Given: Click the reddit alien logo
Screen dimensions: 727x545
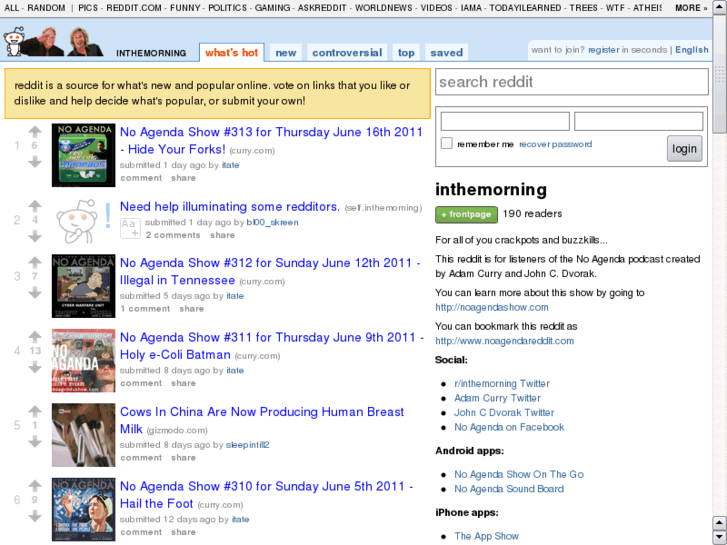Looking at the screenshot, I should 14,42.
